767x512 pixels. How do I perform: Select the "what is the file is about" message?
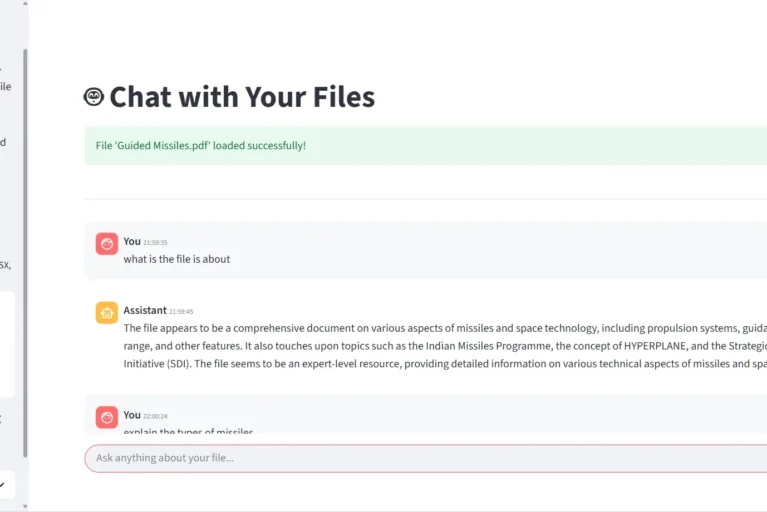click(177, 259)
